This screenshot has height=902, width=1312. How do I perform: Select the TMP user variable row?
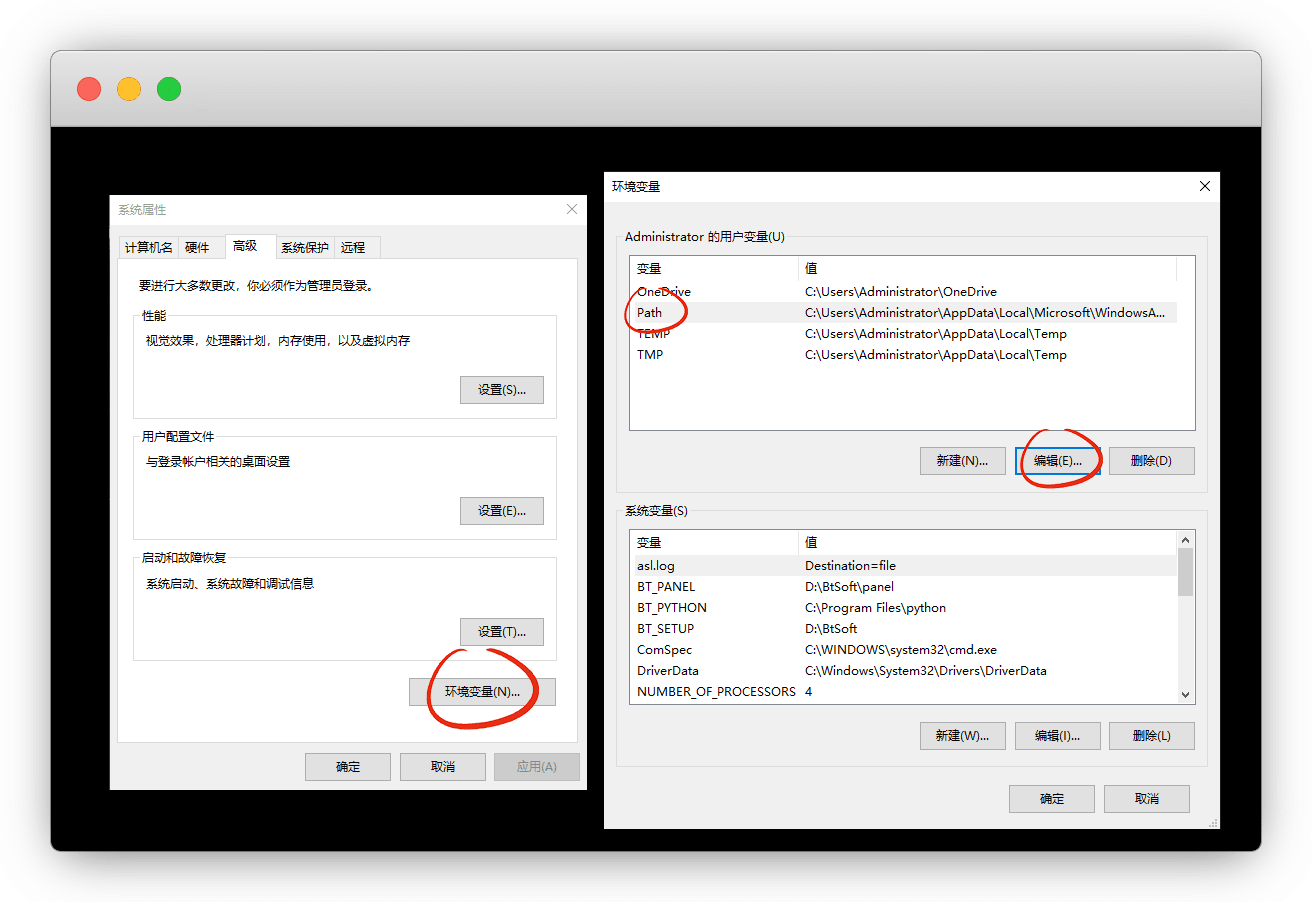click(x=903, y=355)
